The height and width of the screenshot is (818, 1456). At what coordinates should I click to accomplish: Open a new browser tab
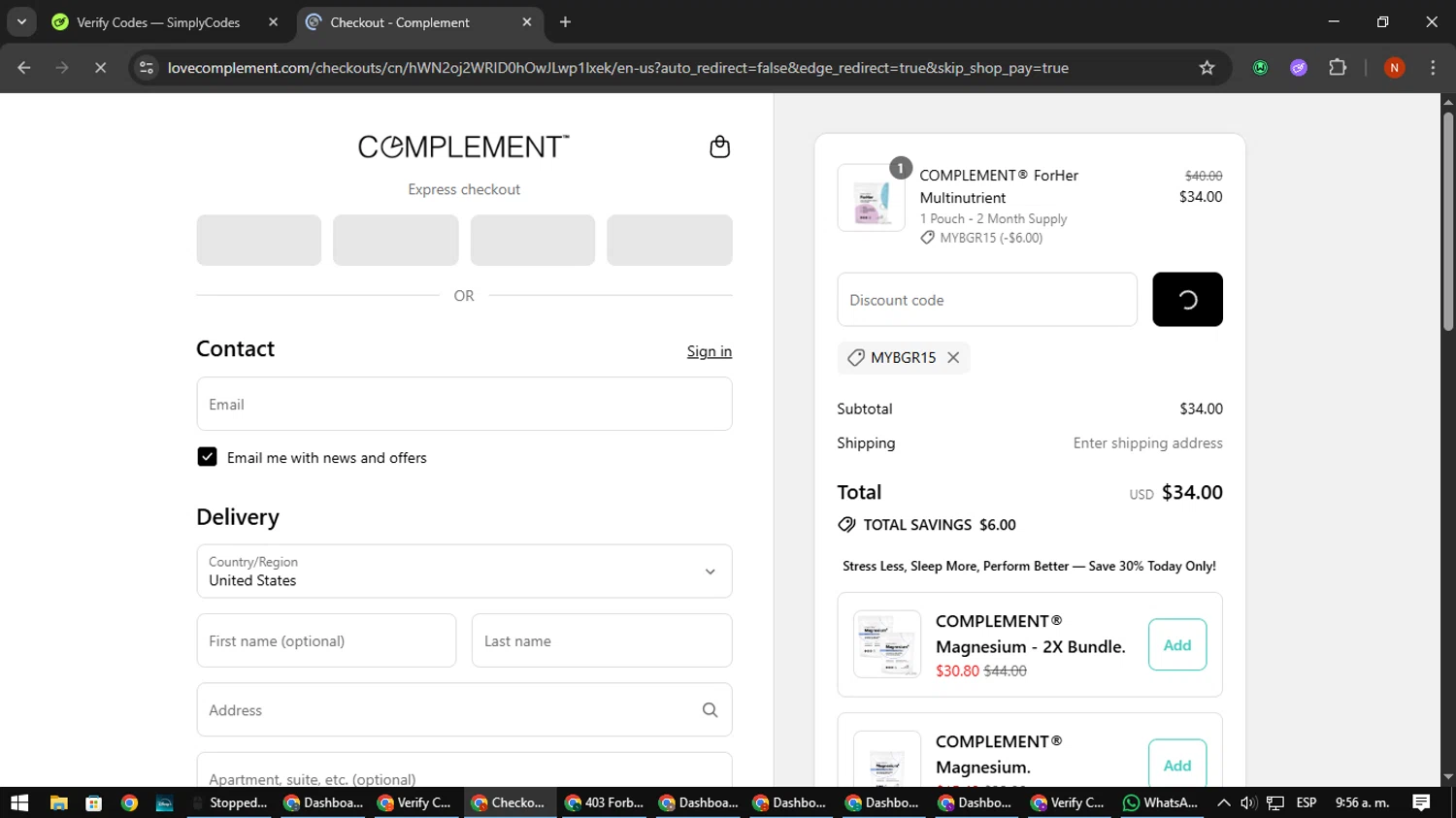565,22
